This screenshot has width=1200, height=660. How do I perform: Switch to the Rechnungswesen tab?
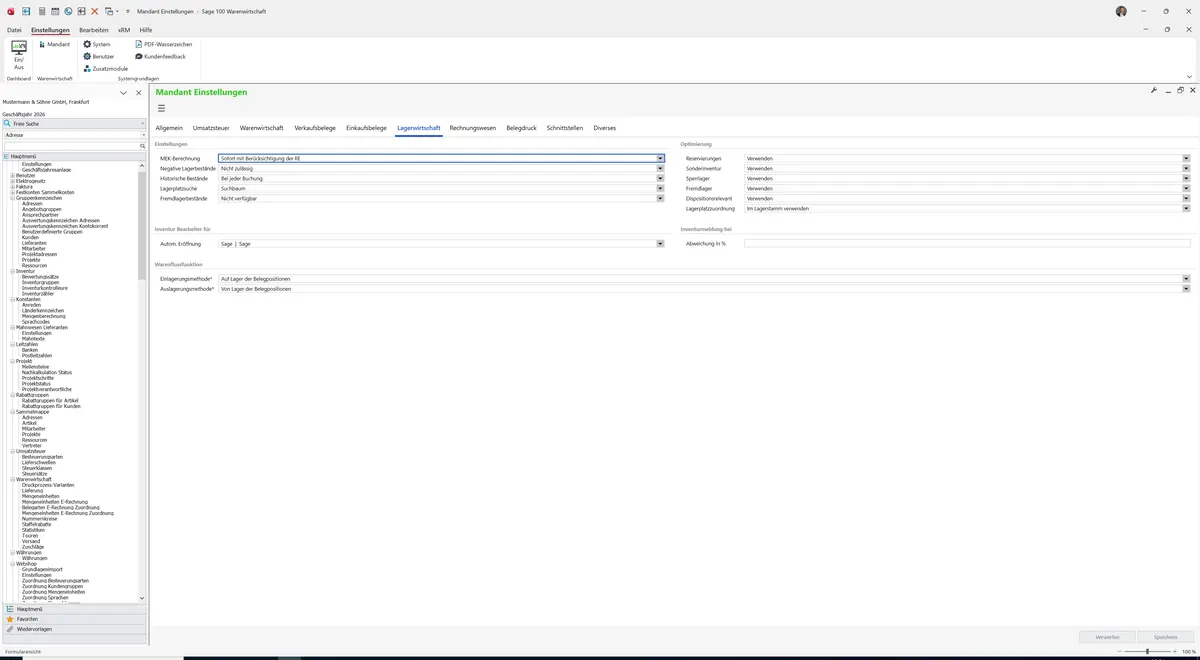coord(473,128)
